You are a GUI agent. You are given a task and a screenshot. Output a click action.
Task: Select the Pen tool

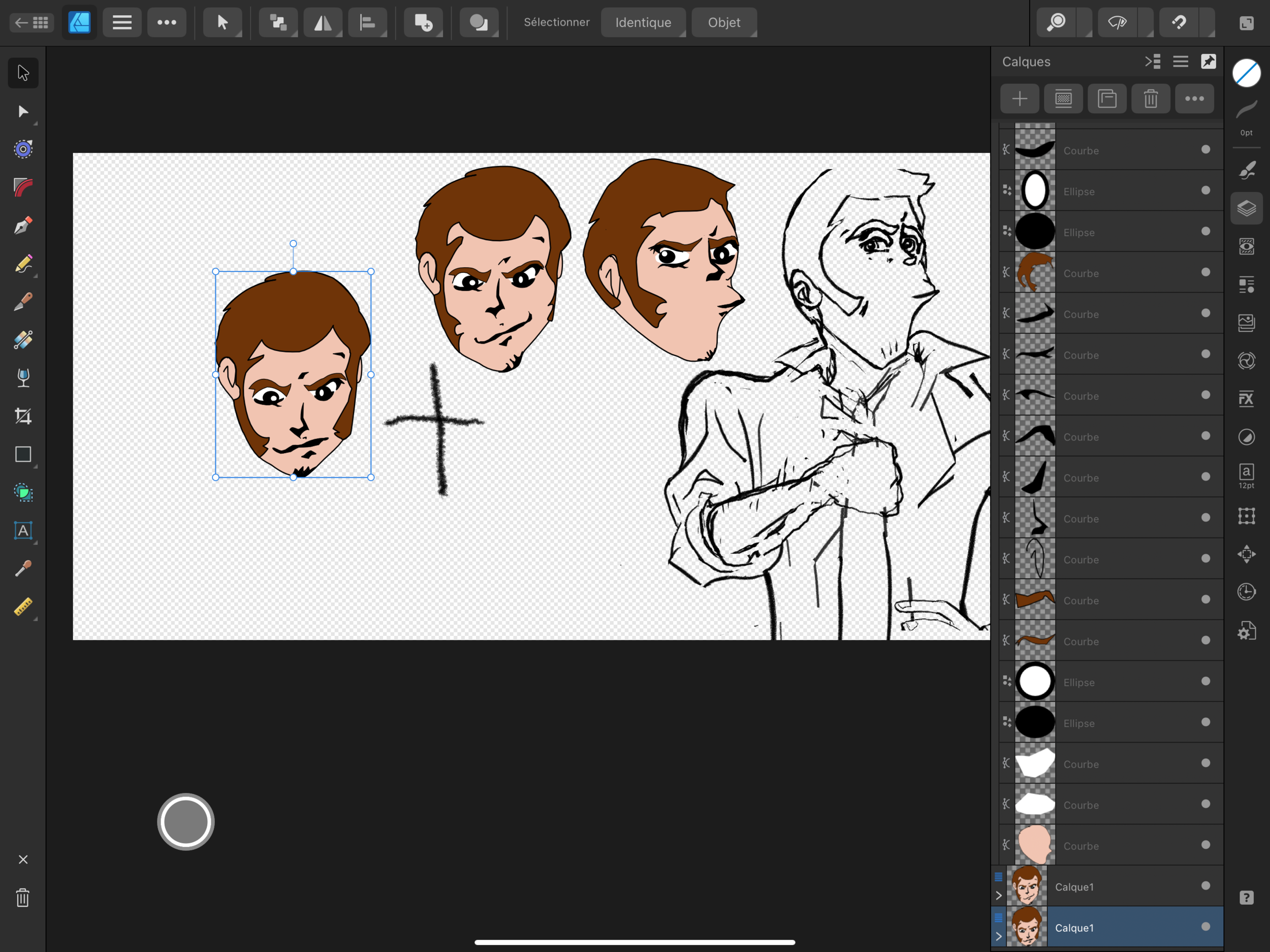[x=23, y=226]
